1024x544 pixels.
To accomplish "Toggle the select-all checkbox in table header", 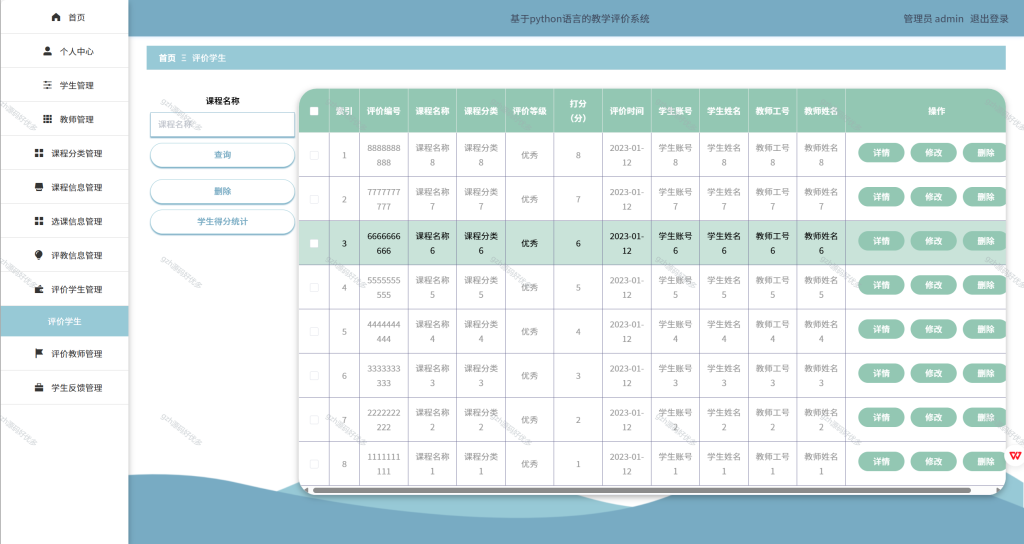I will [314, 111].
